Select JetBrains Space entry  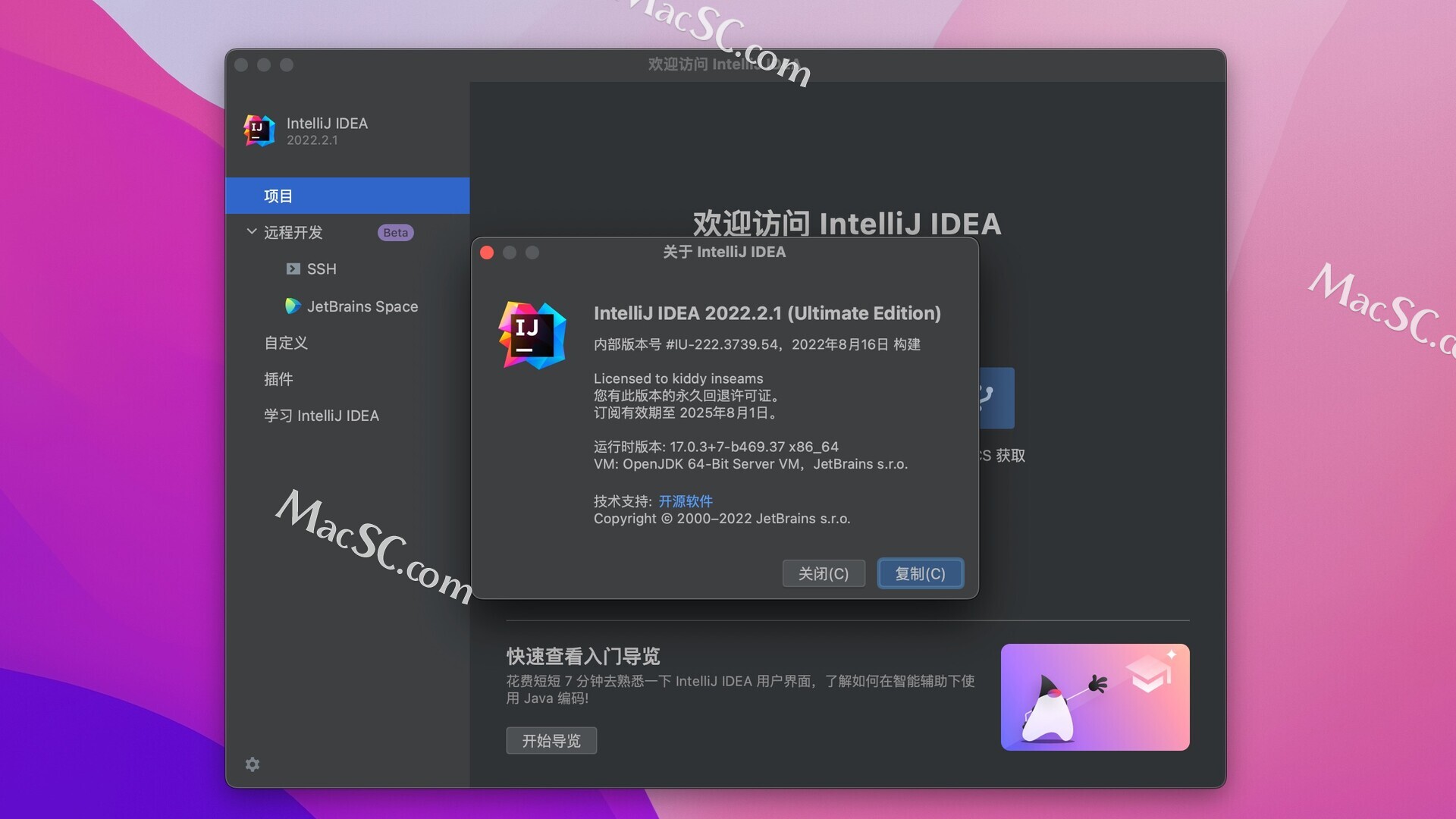362,306
